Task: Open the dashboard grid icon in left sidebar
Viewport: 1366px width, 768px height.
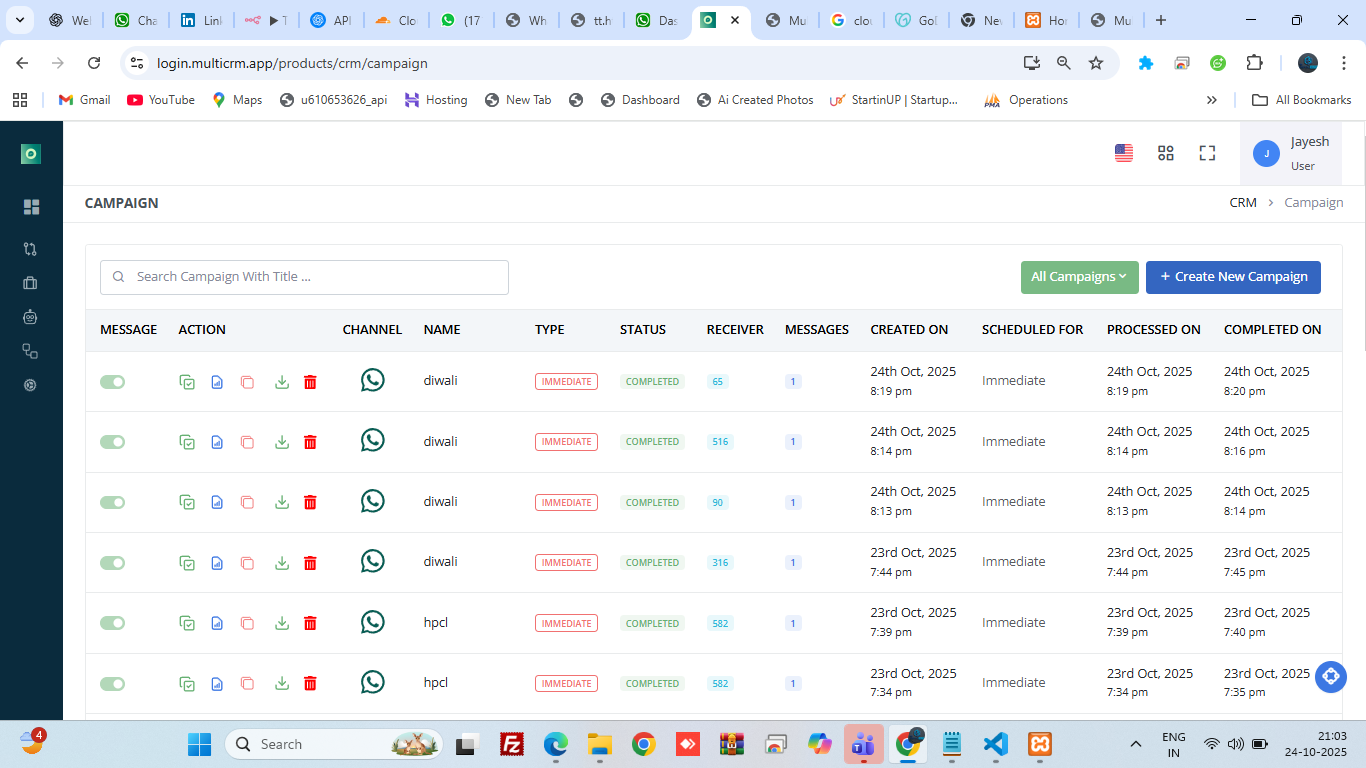Action: coord(31,207)
